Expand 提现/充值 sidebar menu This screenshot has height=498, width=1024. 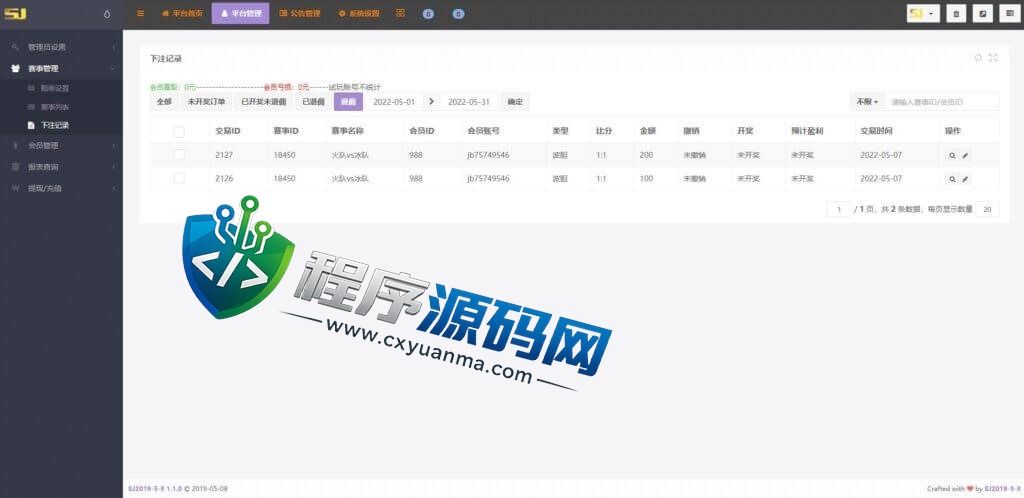point(61,189)
